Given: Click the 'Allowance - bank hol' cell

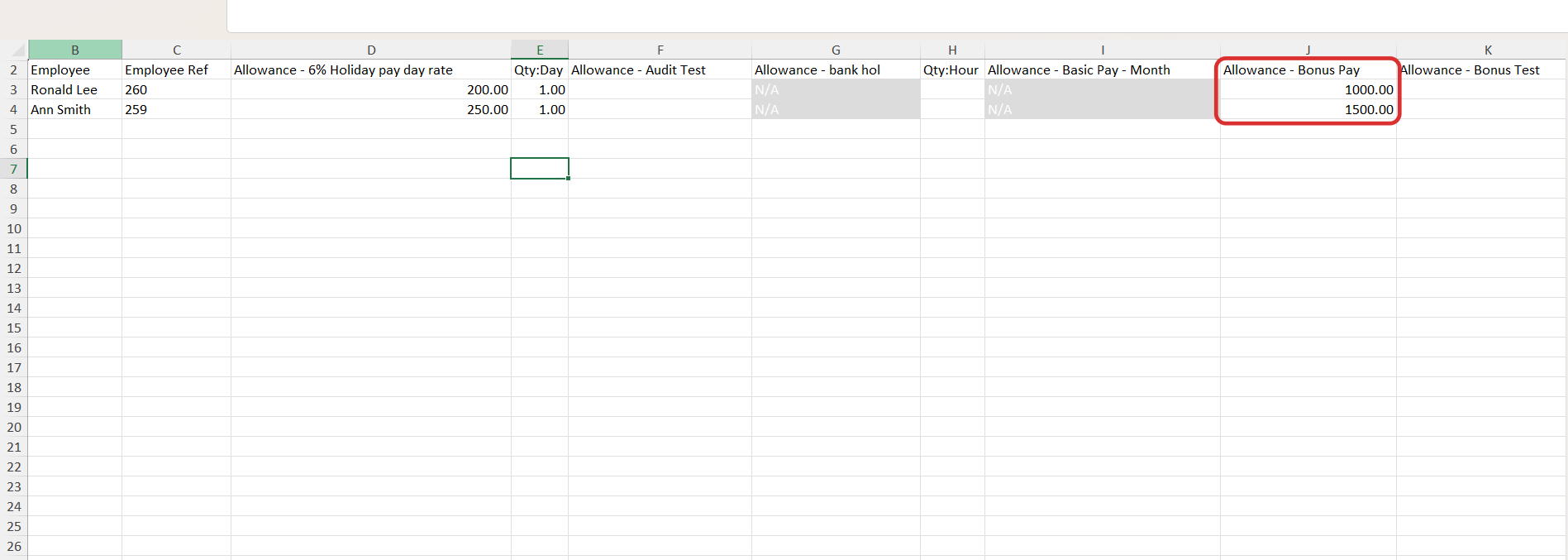Looking at the screenshot, I should tap(836, 69).
